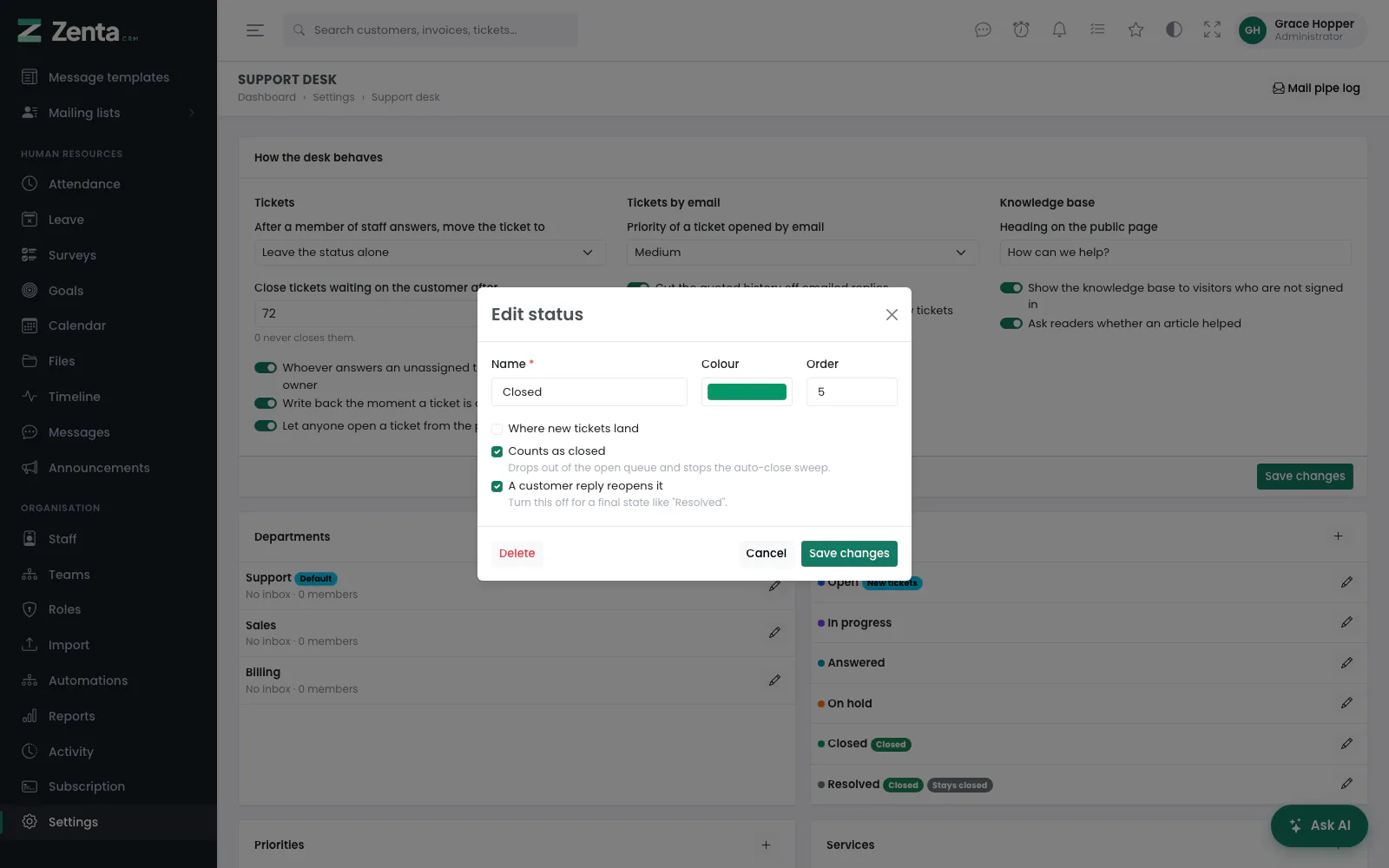This screenshot has width=1389, height=868.
Task: Go to Attendance in the sidebar
Action: (x=109, y=184)
